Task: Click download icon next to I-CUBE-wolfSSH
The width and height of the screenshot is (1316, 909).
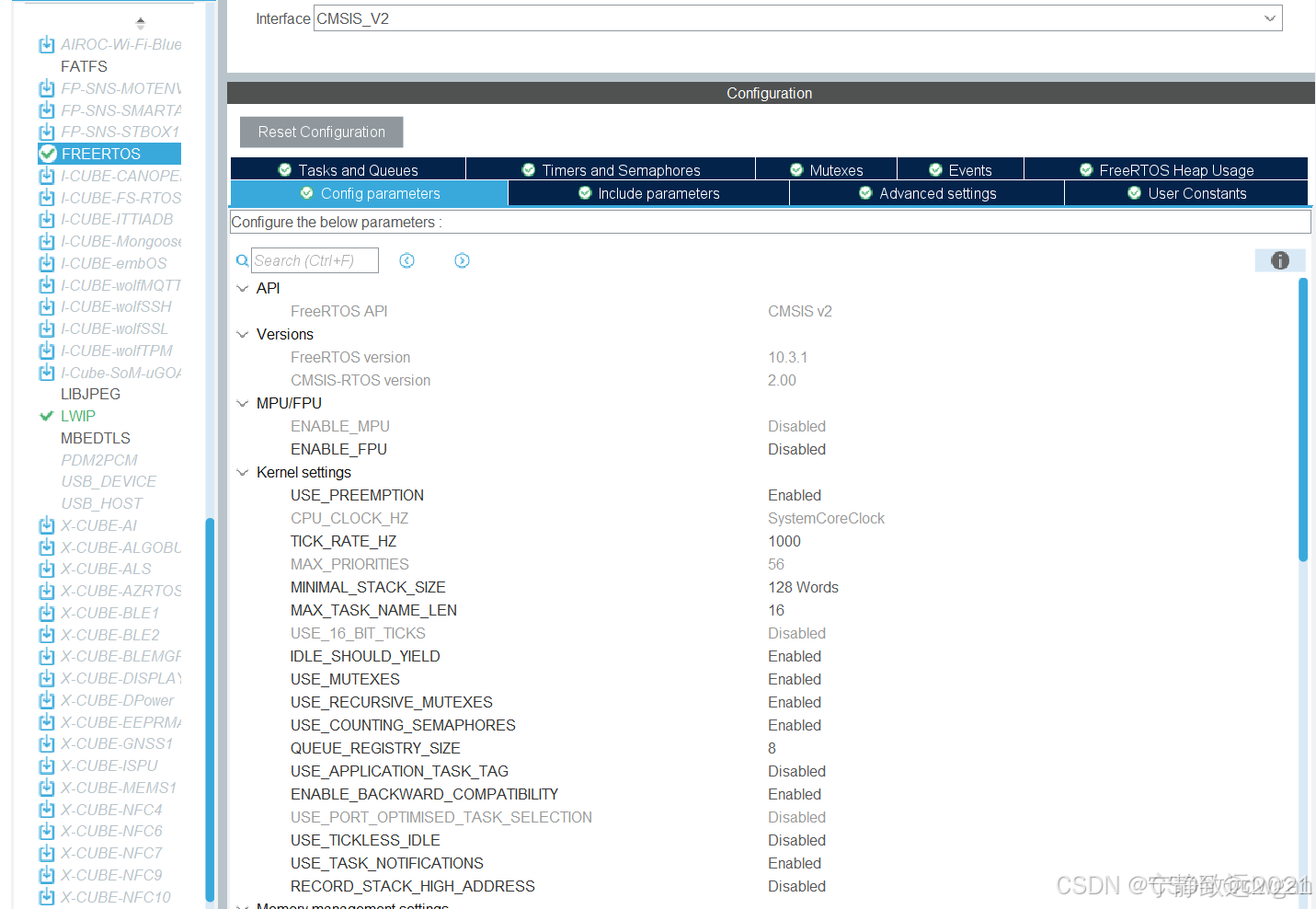Action: click(47, 306)
